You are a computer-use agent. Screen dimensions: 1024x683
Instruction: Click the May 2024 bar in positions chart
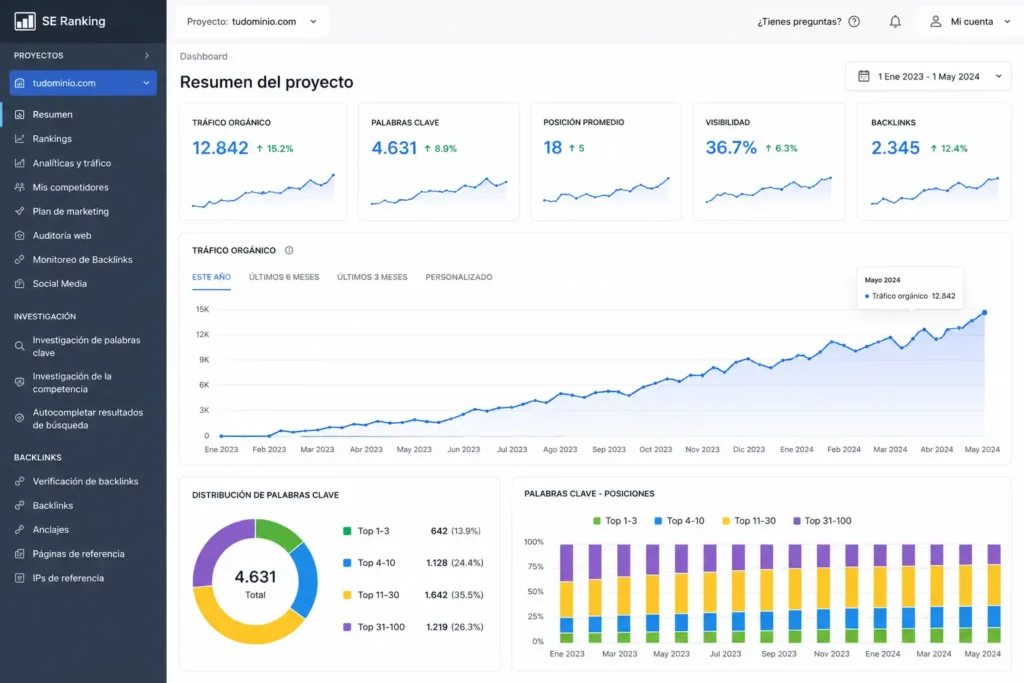[x=994, y=594]
